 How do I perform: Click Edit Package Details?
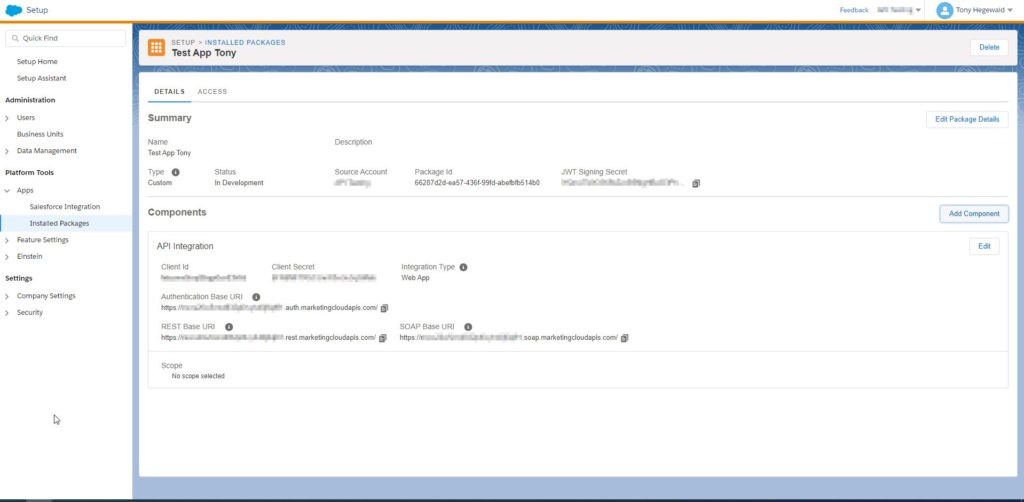coord(967,119)
